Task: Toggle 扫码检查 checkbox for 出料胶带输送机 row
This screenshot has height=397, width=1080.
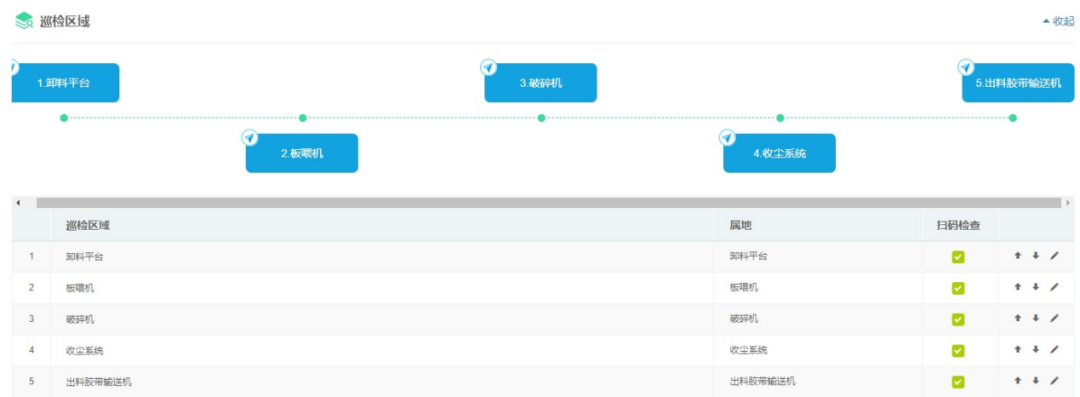Action: point(957,382)
